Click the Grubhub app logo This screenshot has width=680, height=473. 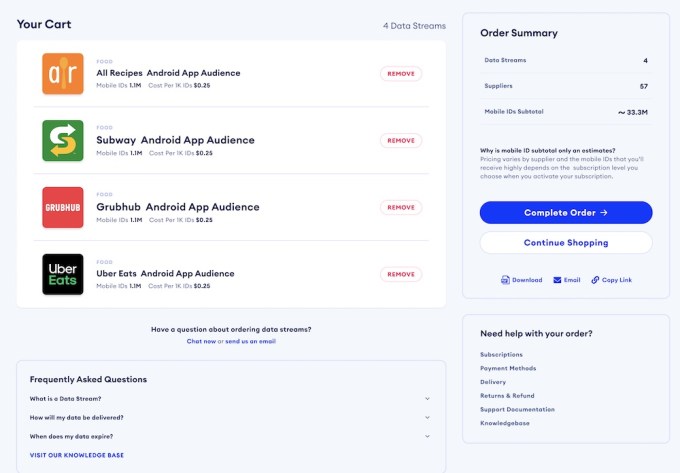tap(63, 207)
